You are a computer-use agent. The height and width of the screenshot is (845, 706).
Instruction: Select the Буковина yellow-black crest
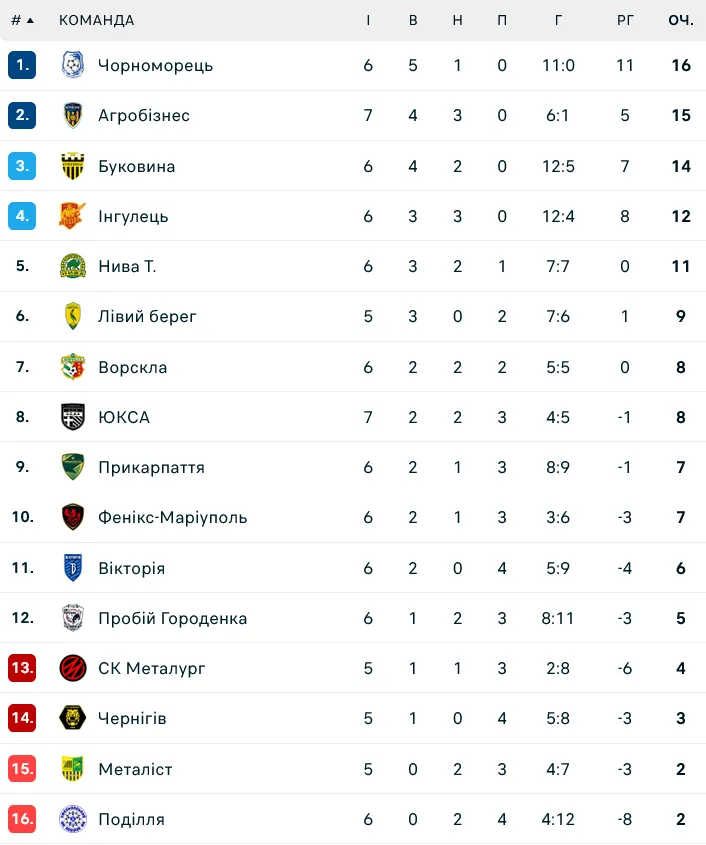[73, 166]
